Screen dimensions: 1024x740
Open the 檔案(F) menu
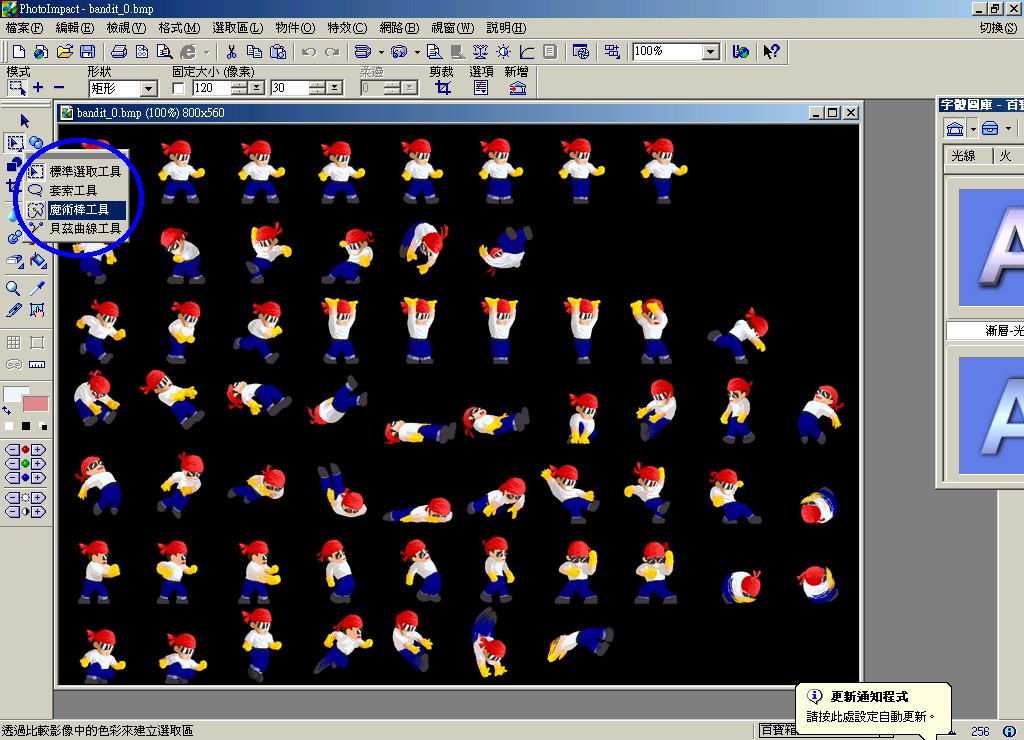[24, 28]
